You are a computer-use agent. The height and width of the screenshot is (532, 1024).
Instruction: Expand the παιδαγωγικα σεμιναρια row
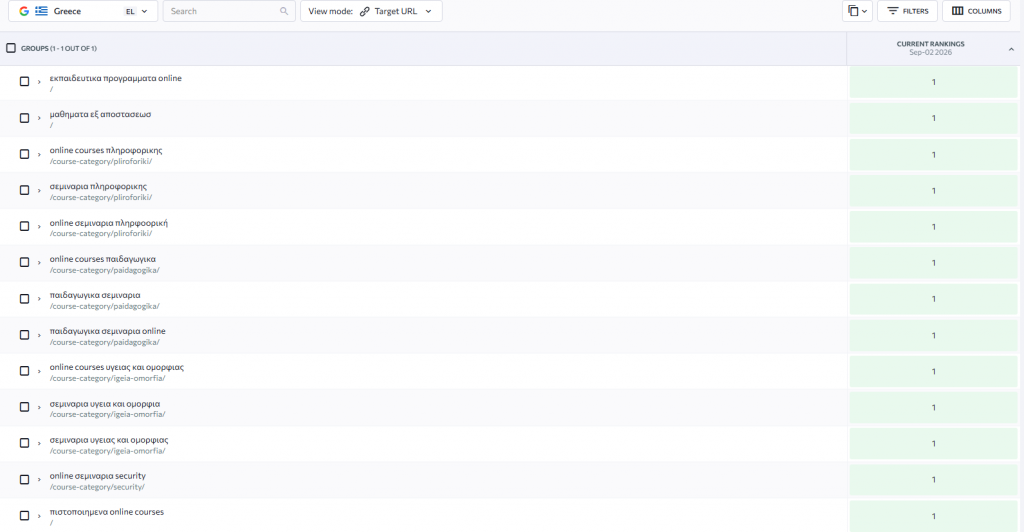click(x=39, y=299)
